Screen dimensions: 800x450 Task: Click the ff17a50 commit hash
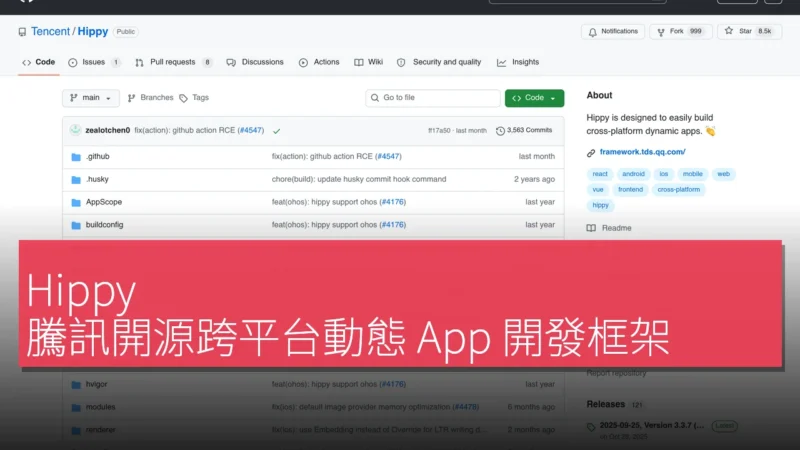point(439,131)
